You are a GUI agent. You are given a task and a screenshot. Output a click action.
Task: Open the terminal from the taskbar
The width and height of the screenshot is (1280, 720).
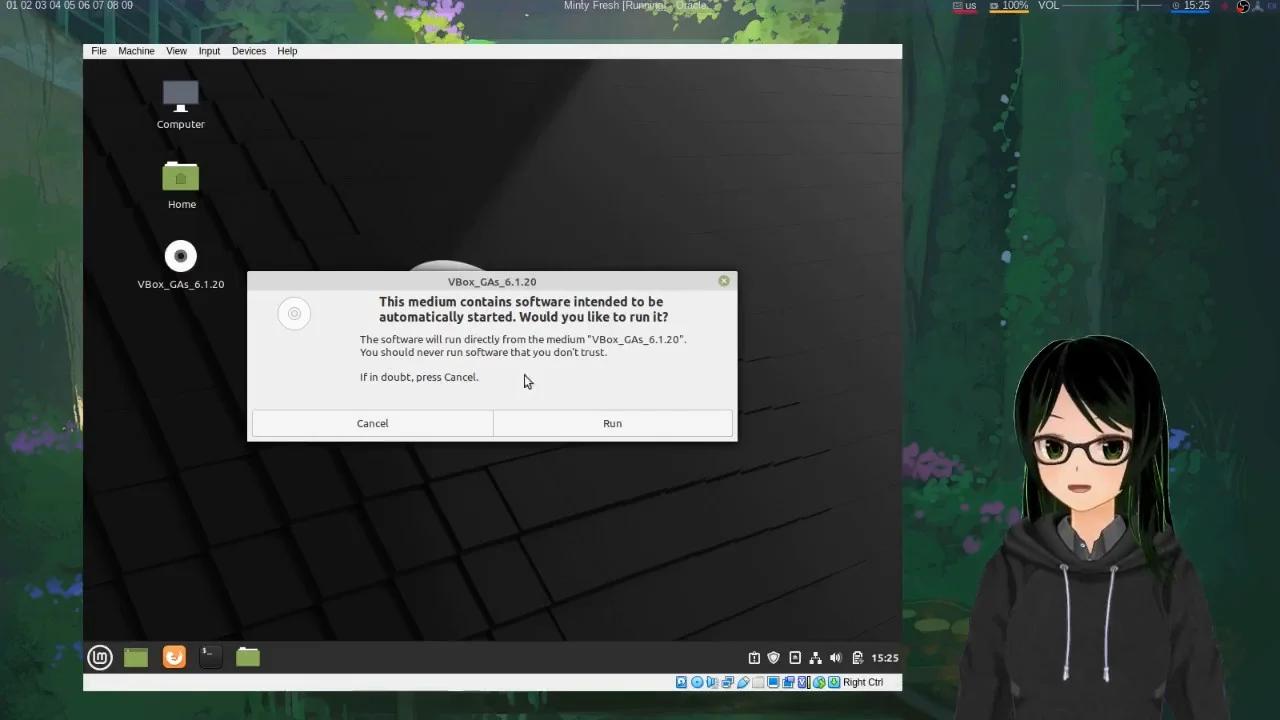(x=210, y=657)
